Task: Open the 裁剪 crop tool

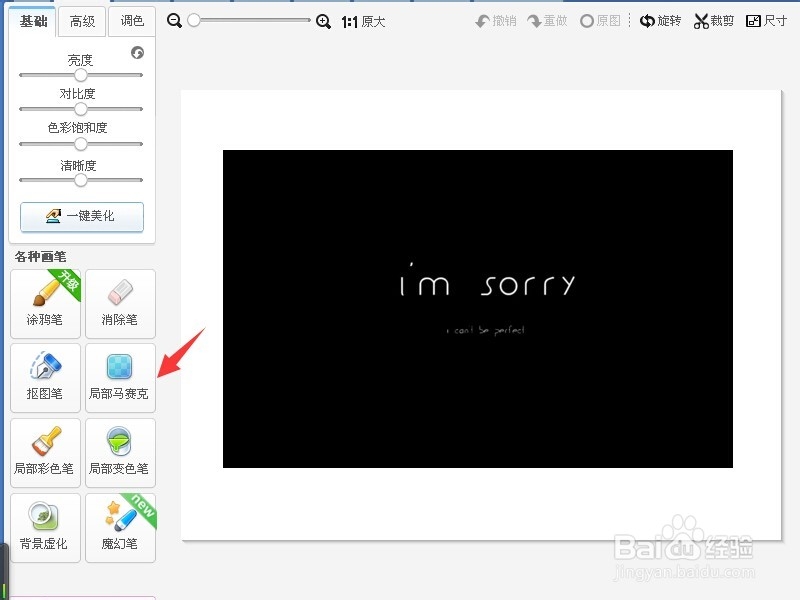Action: click(x=714, y=21)
